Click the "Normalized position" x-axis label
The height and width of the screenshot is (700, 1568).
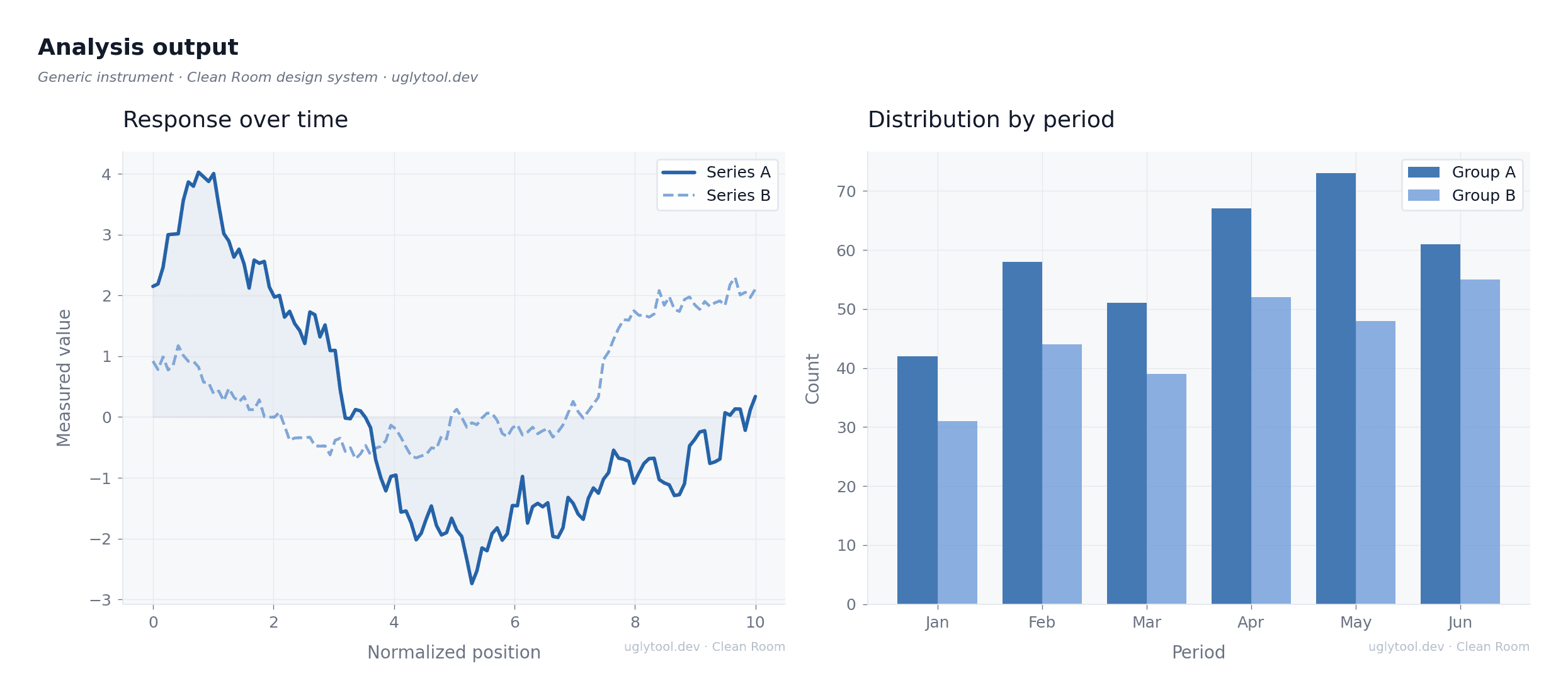(453, 652)
